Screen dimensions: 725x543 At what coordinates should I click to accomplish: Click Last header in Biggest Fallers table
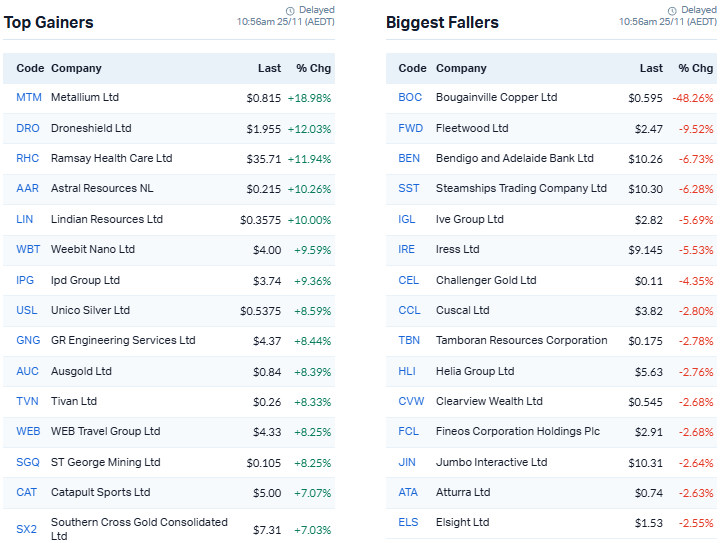coord(651,68)
